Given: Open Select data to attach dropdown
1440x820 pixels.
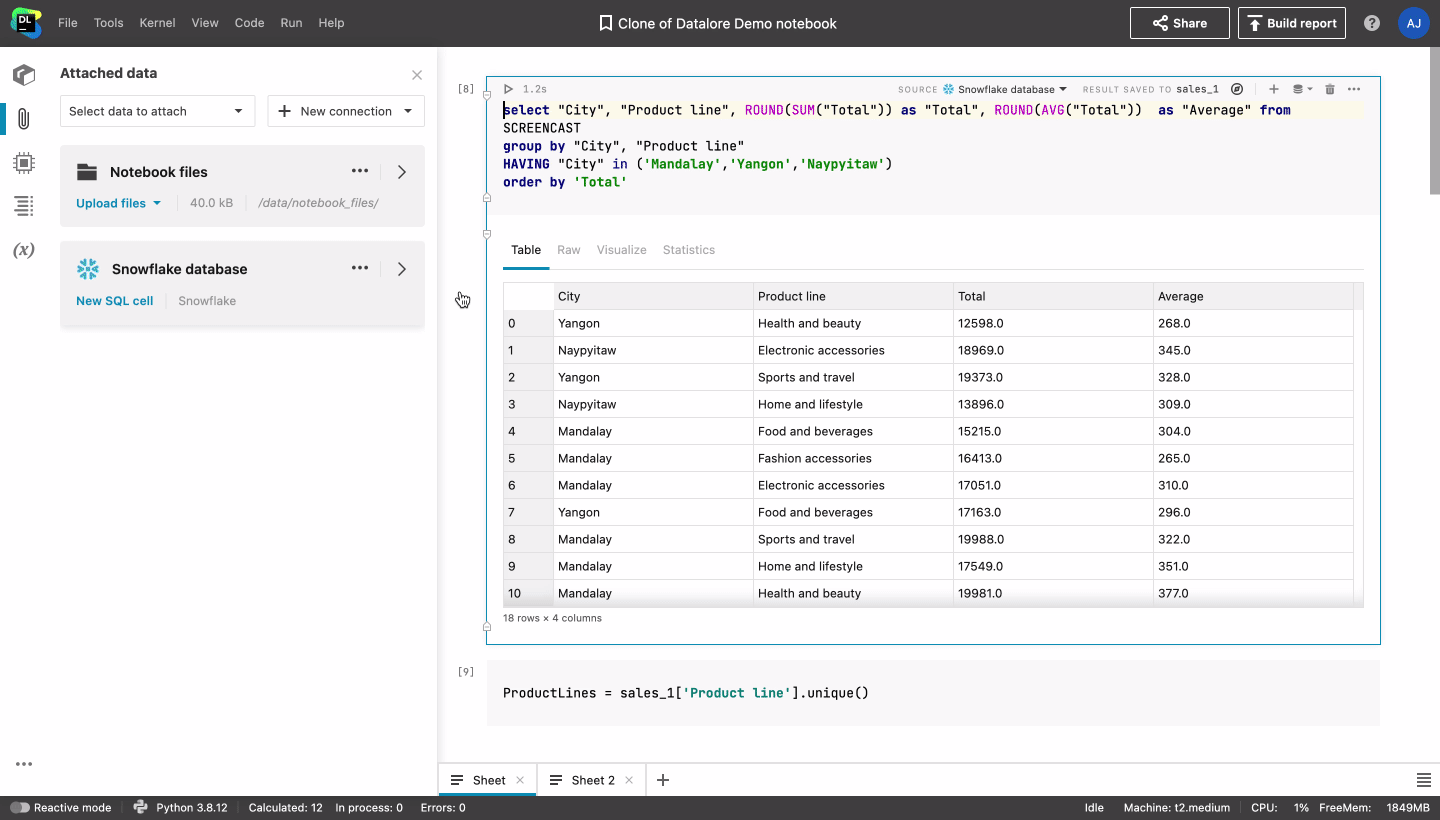Looking at the screenshot, I should [157, 111].
